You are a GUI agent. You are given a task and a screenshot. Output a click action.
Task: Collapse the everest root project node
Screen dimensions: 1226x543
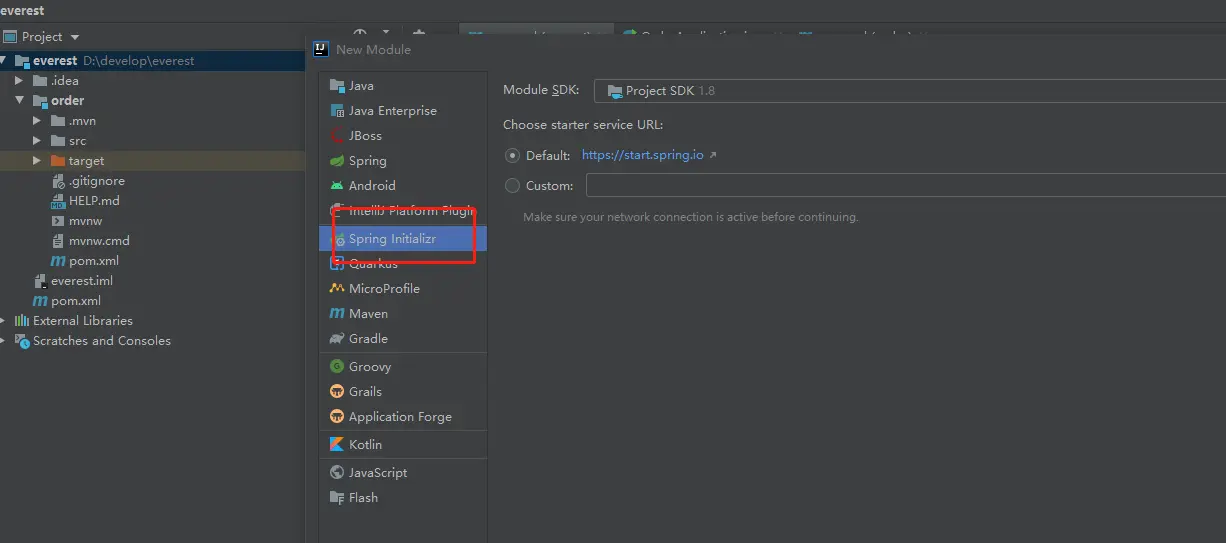[x=5, y=61]
